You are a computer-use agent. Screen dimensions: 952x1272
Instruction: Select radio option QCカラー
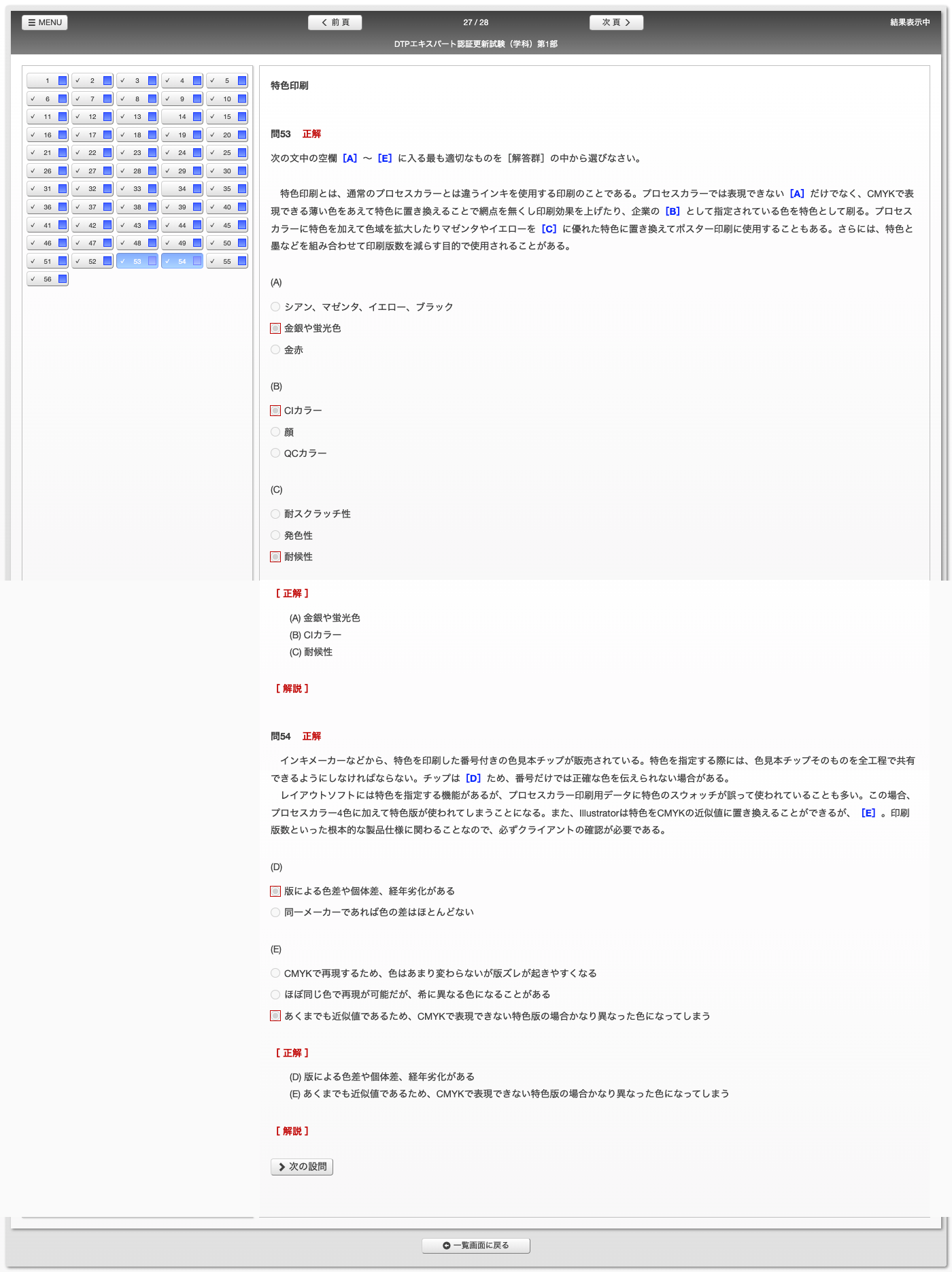[275, 453]
